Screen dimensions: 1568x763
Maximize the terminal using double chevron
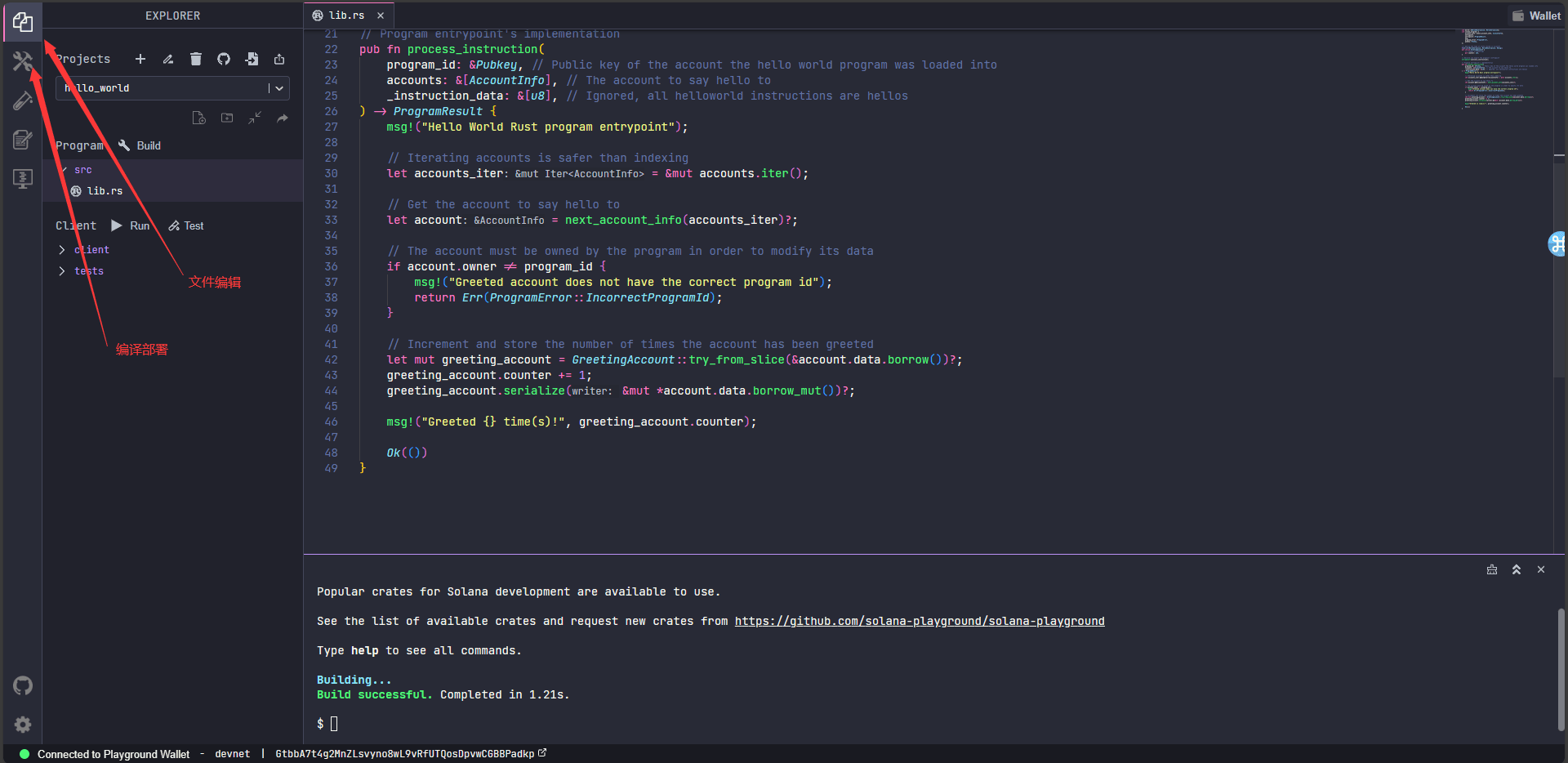tap(1517, 569)
